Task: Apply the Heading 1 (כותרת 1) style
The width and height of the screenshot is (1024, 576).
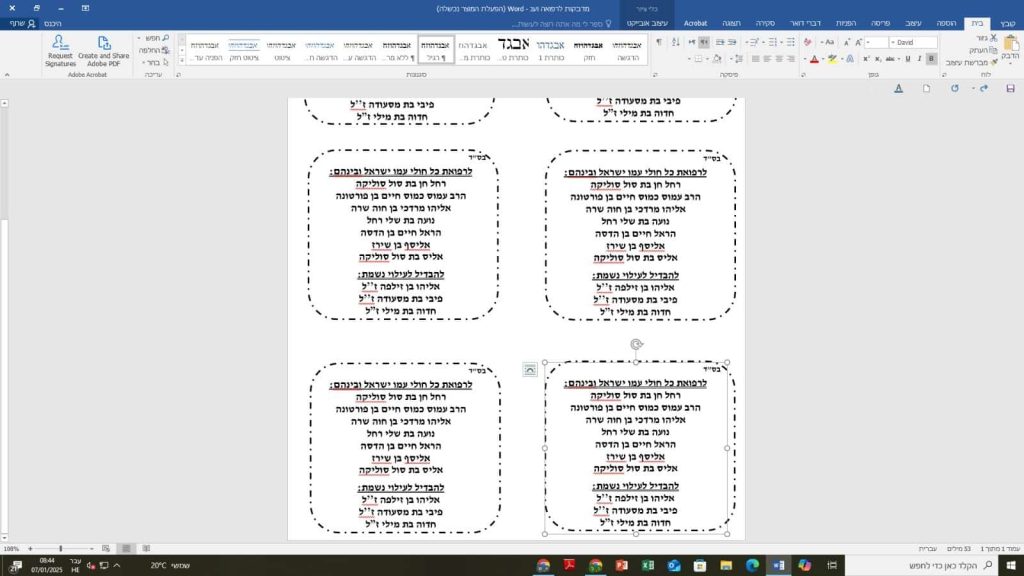Action: (x=550, y=50)
